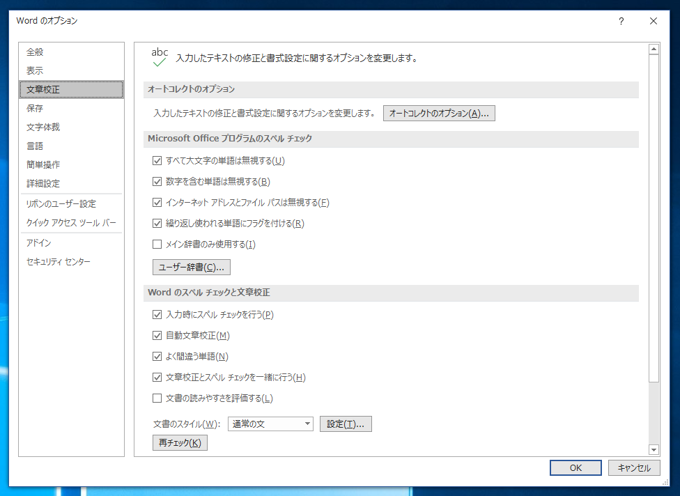The height and width of the screenshot is (496, 680).
Task: Enable 文書の読みやすさを評価する checkbox
Action: [x=157, y=398]
